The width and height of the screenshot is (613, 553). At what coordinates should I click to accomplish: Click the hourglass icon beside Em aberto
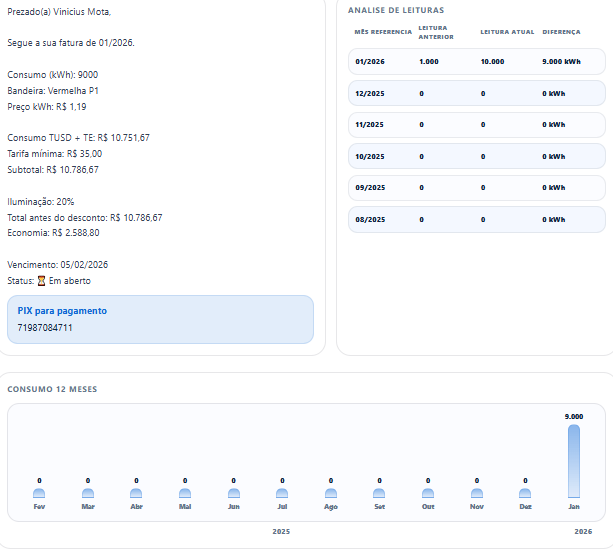coord(41,281)
